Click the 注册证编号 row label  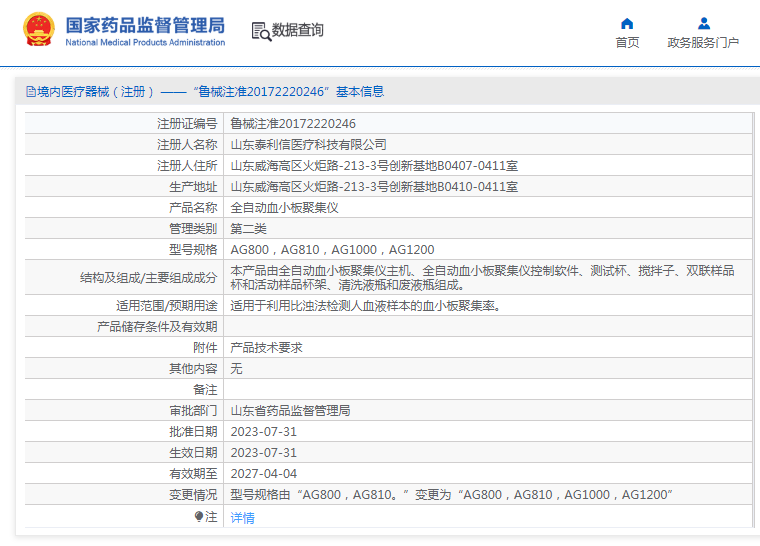click(187, 124)
